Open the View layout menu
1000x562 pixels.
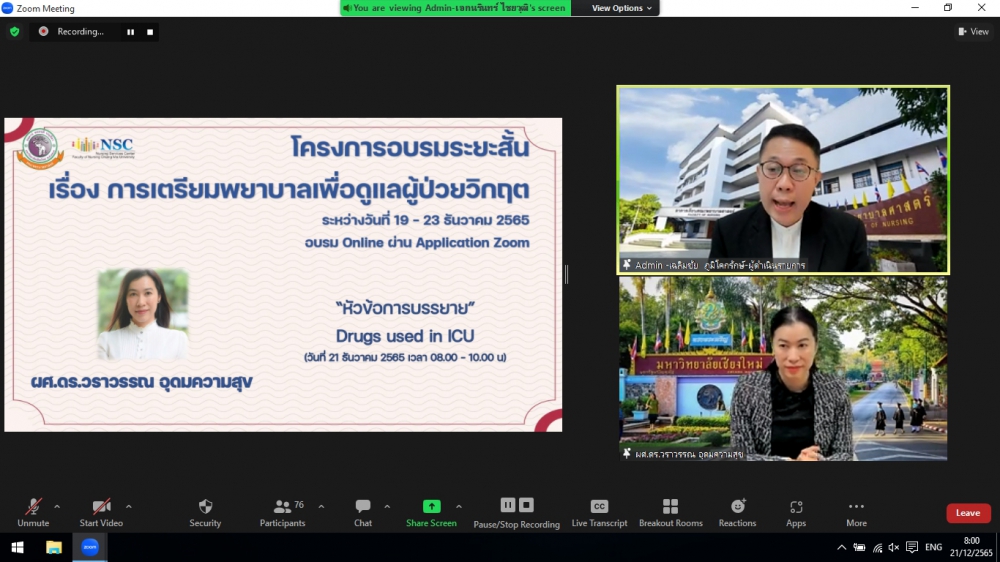(973, 32)
